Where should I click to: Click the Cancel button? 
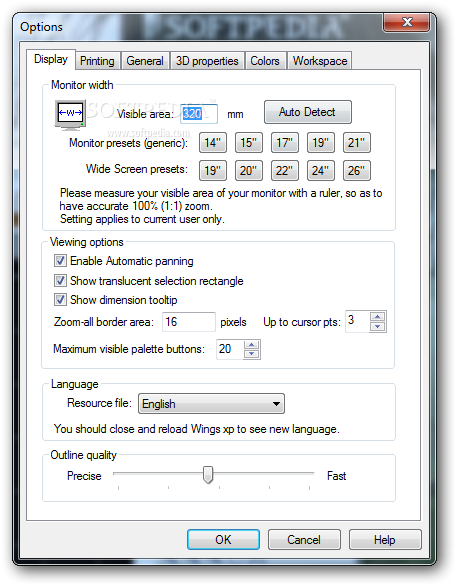304,540
